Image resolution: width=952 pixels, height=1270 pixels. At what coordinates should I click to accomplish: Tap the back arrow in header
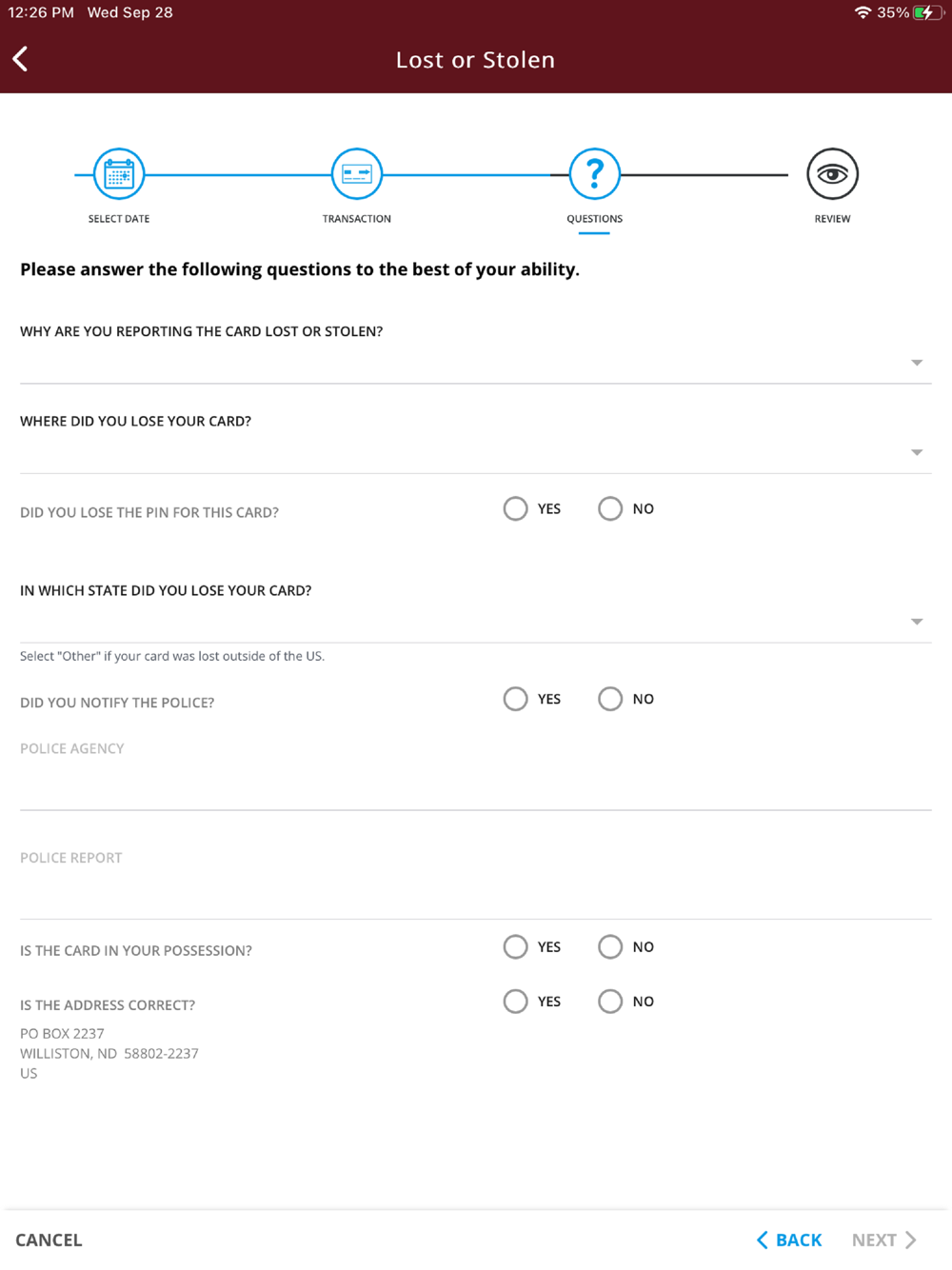pos(21,59)
